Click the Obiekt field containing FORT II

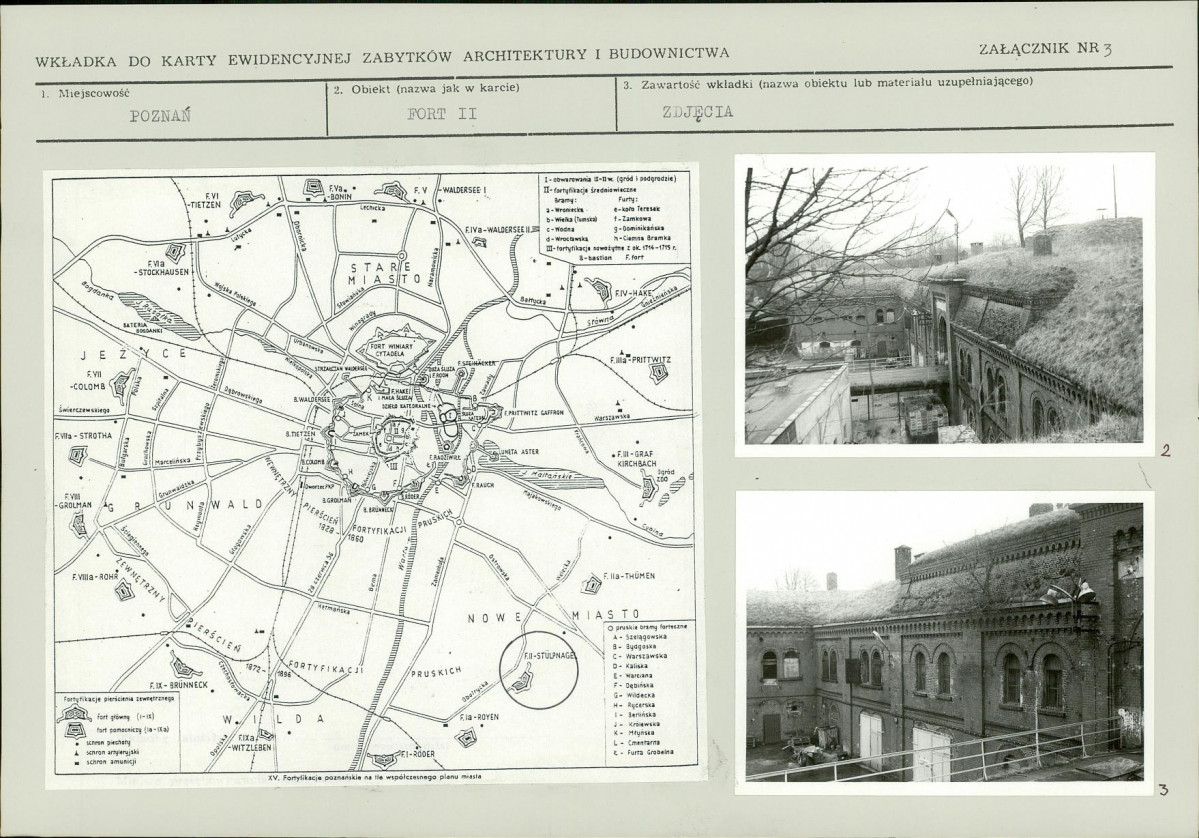tap(472, 109)
